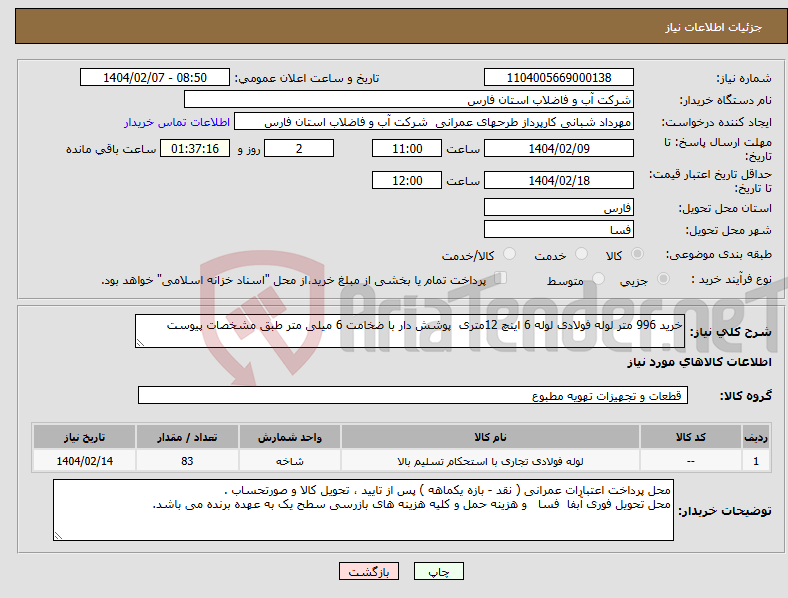Viewport: 788px width, 598px height.
Task: Click the need date cell 1404/02/14
Action: (84, 461)
